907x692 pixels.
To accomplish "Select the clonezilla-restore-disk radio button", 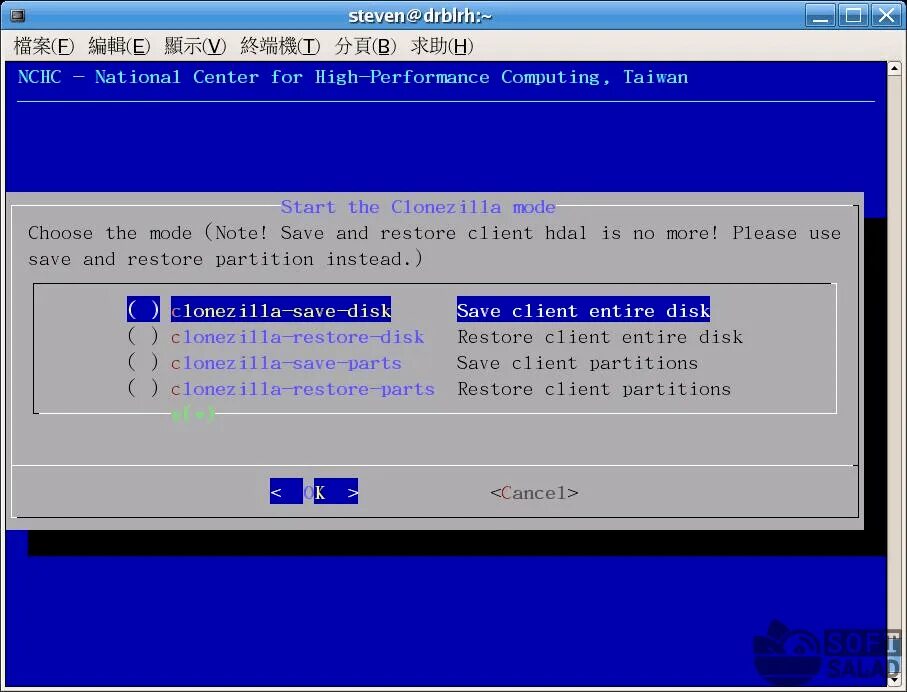I will pyautogui.click(x=143, y=336).
